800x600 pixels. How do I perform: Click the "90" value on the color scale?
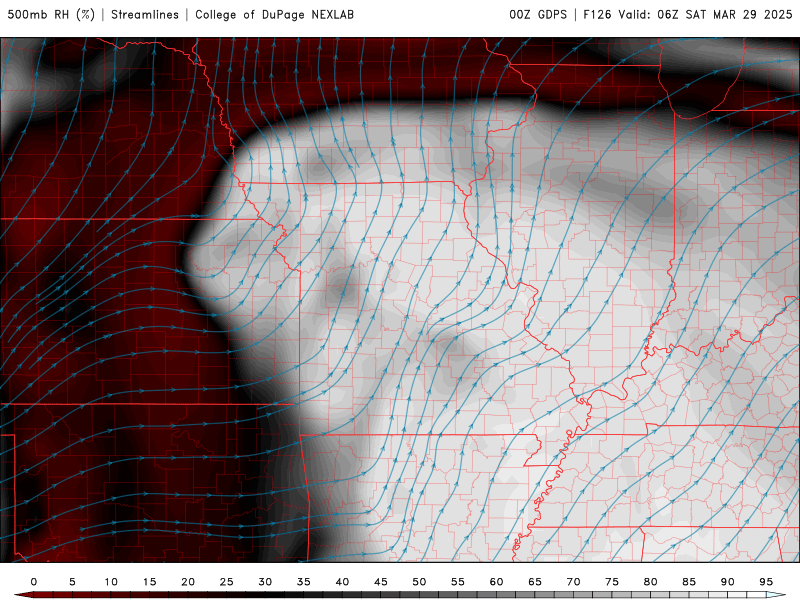pyautogui.click(x=728, y=582)
